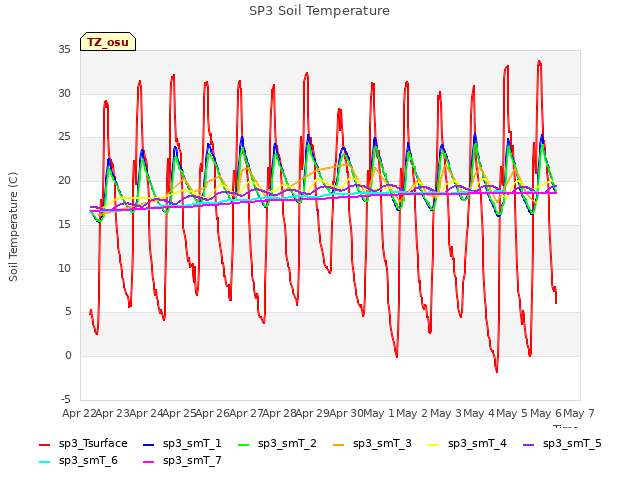
Task: Click the chart title SP3 Soil Temperature
Action: tap(320, 11)
